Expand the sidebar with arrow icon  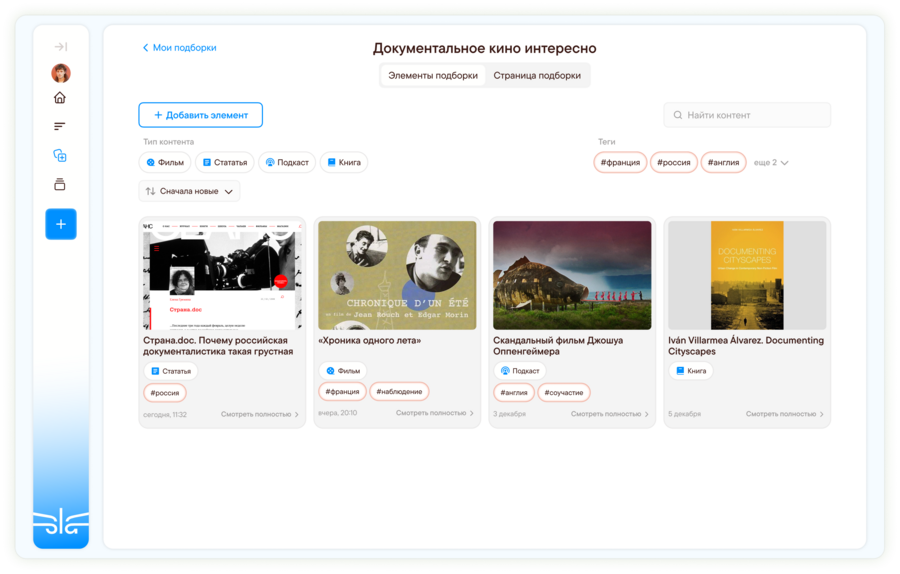pos(61,46)
